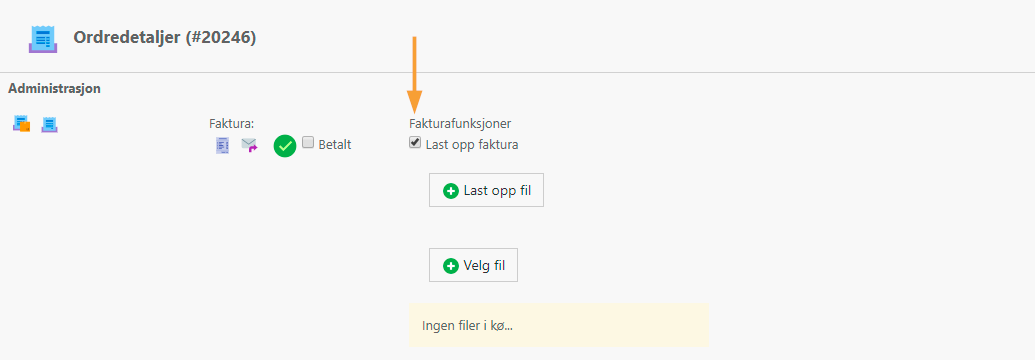Image resolution: width=1035 pixels, height=360 pixels.
Task: Click the Last opp faktura label text
Action: tap(472, 145)
